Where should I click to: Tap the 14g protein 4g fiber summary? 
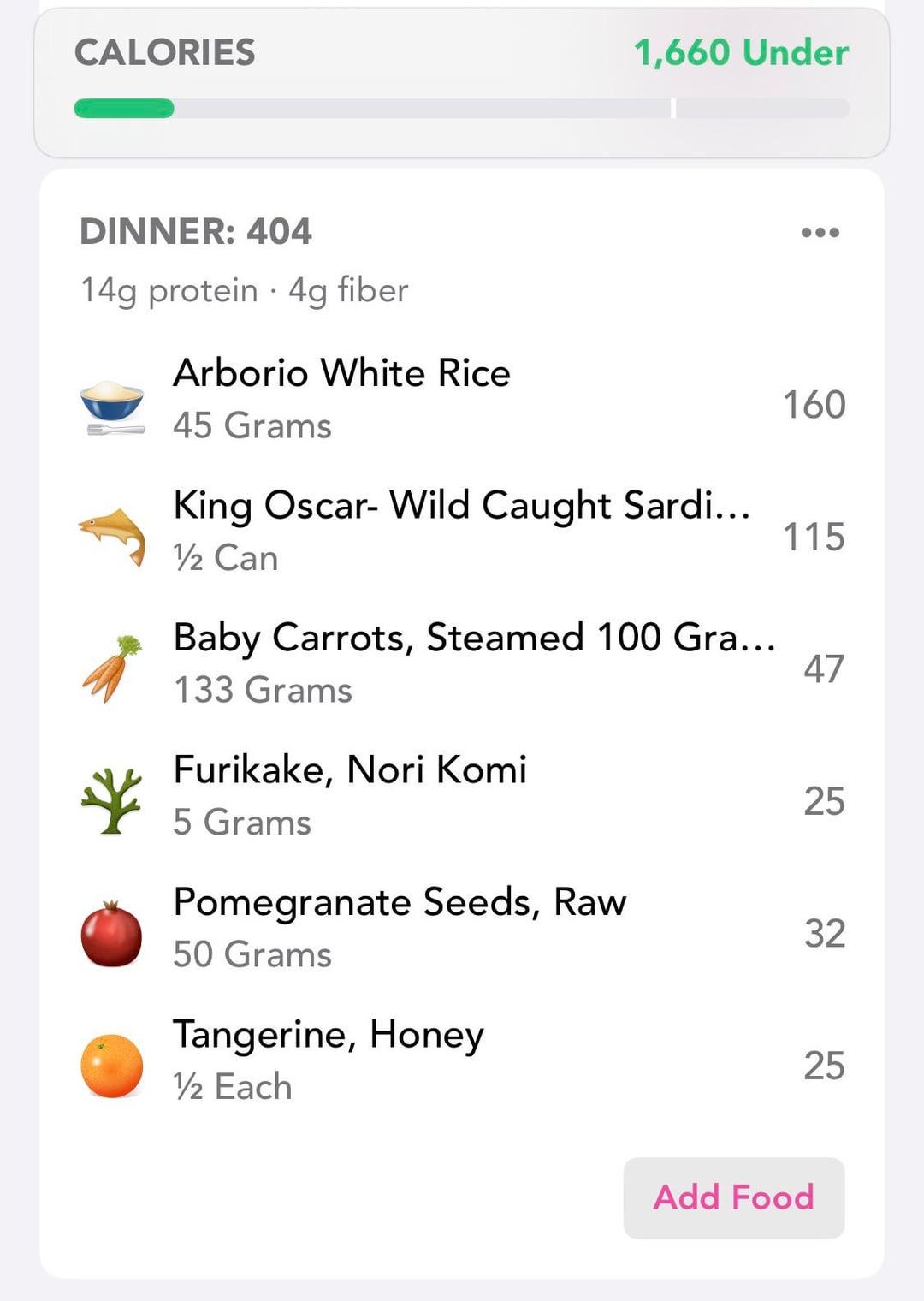pos(245,290)
